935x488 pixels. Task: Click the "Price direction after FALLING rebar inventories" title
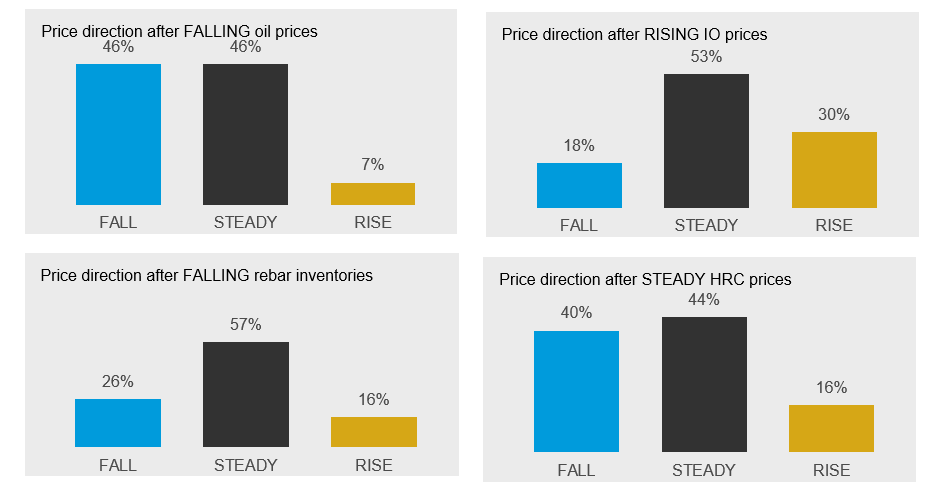pyautogui.click(x=206, y=276)
